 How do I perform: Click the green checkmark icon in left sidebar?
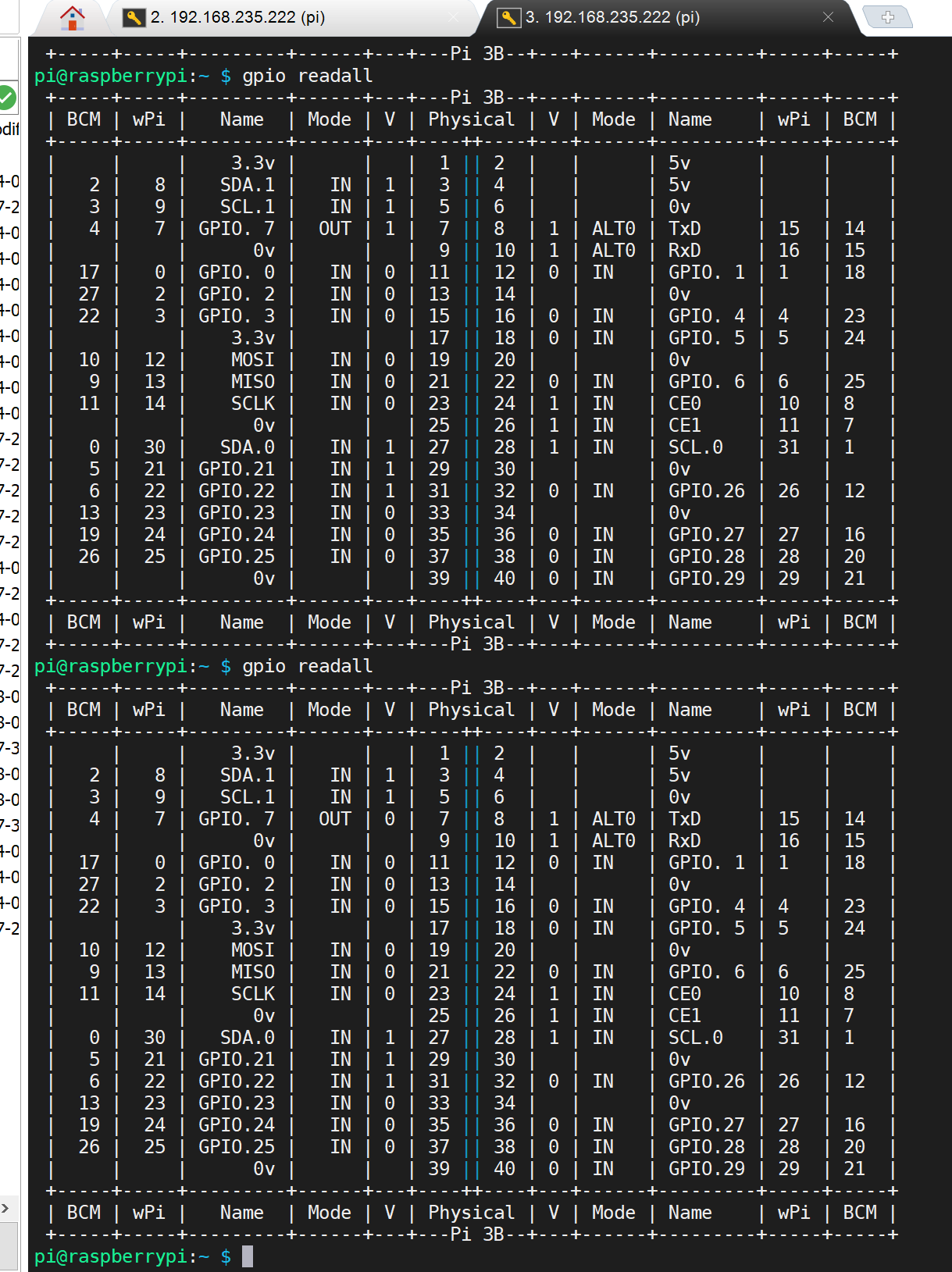click(x=6, y=98)
